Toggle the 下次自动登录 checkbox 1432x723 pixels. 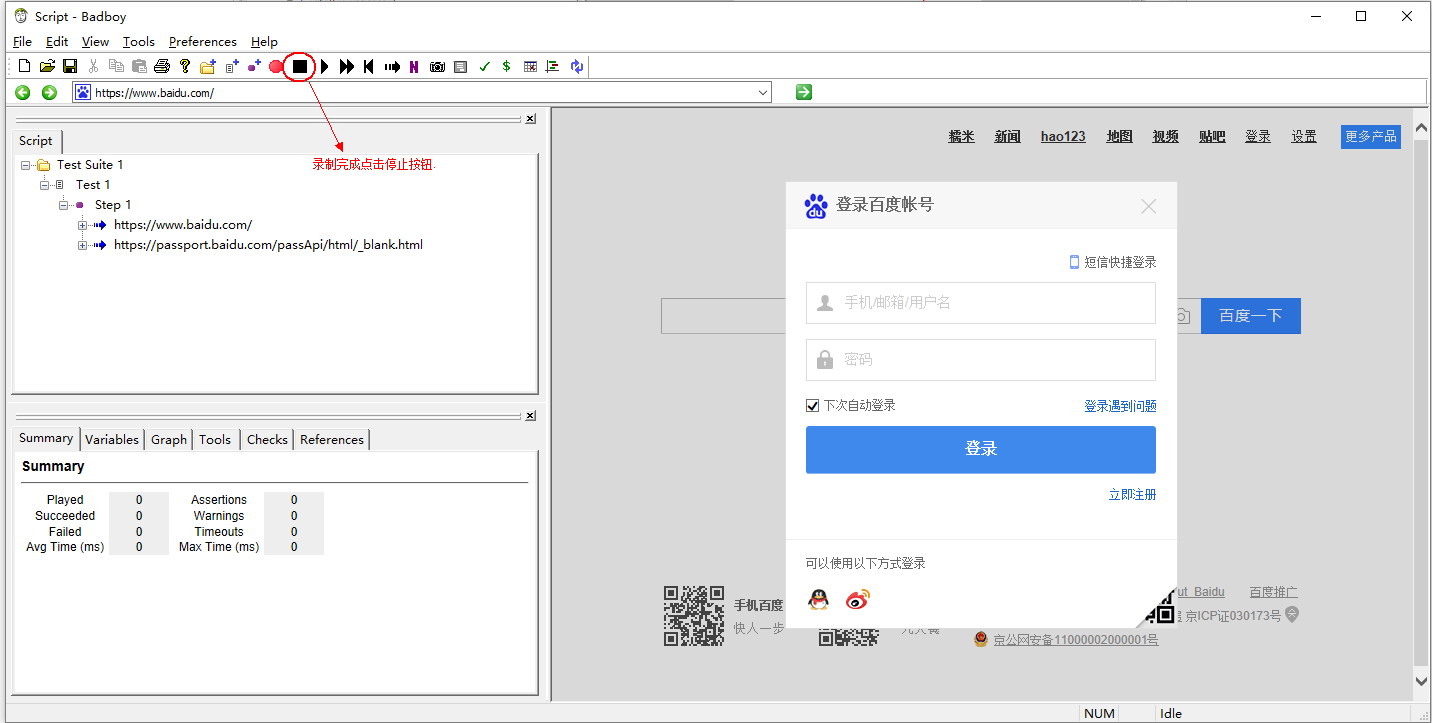(x=813, y=405)
